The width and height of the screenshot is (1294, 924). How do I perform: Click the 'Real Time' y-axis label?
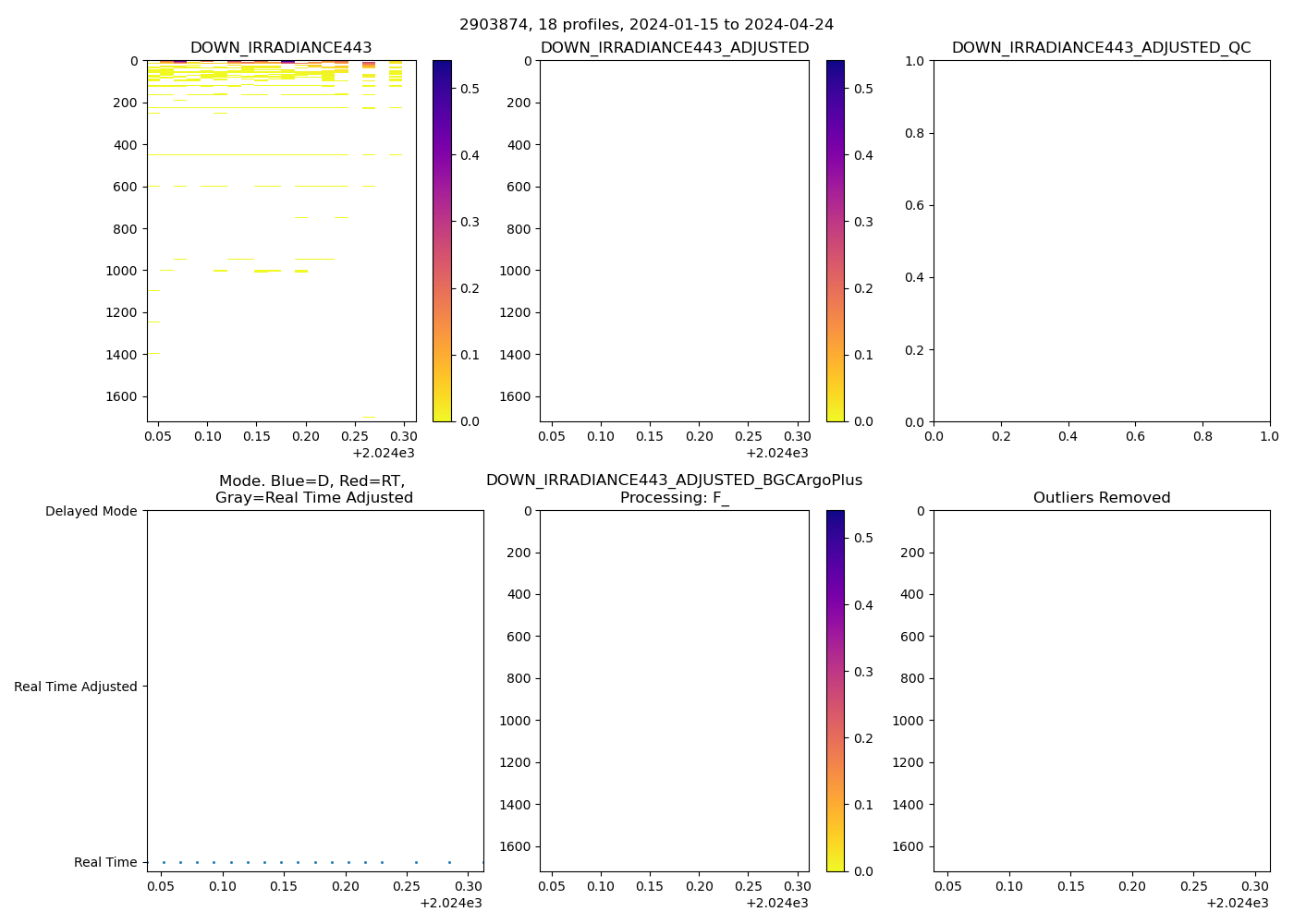coord(105,862)
